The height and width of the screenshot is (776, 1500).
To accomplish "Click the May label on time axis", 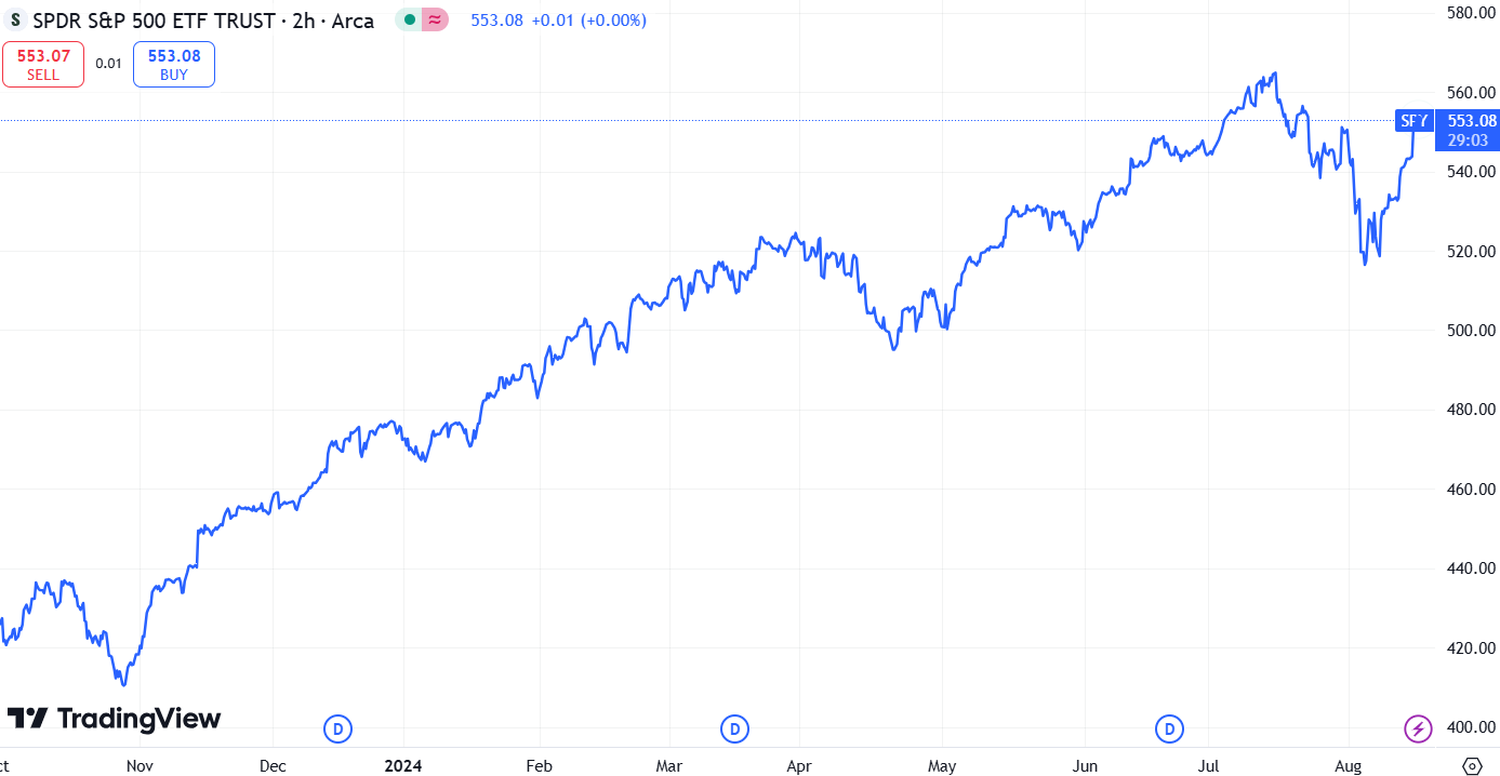I will pos(942,766).
